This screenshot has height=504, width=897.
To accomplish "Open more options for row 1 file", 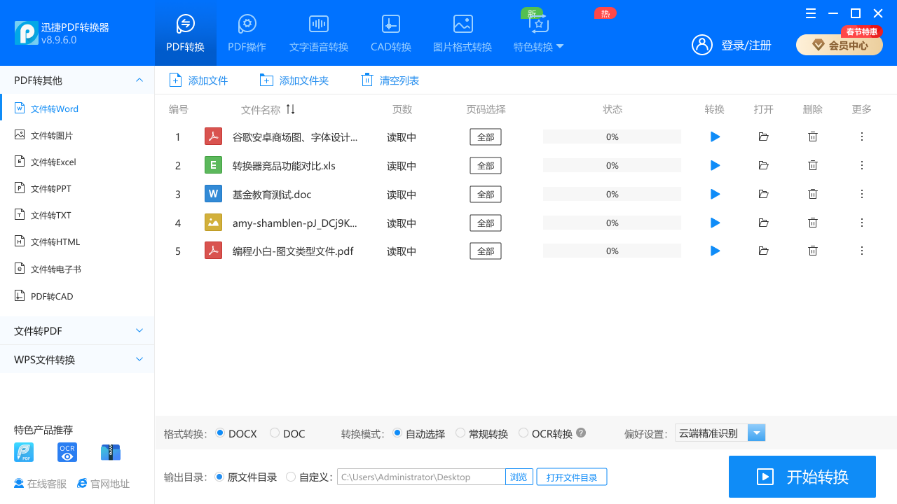I will click(x=862, y=137).
